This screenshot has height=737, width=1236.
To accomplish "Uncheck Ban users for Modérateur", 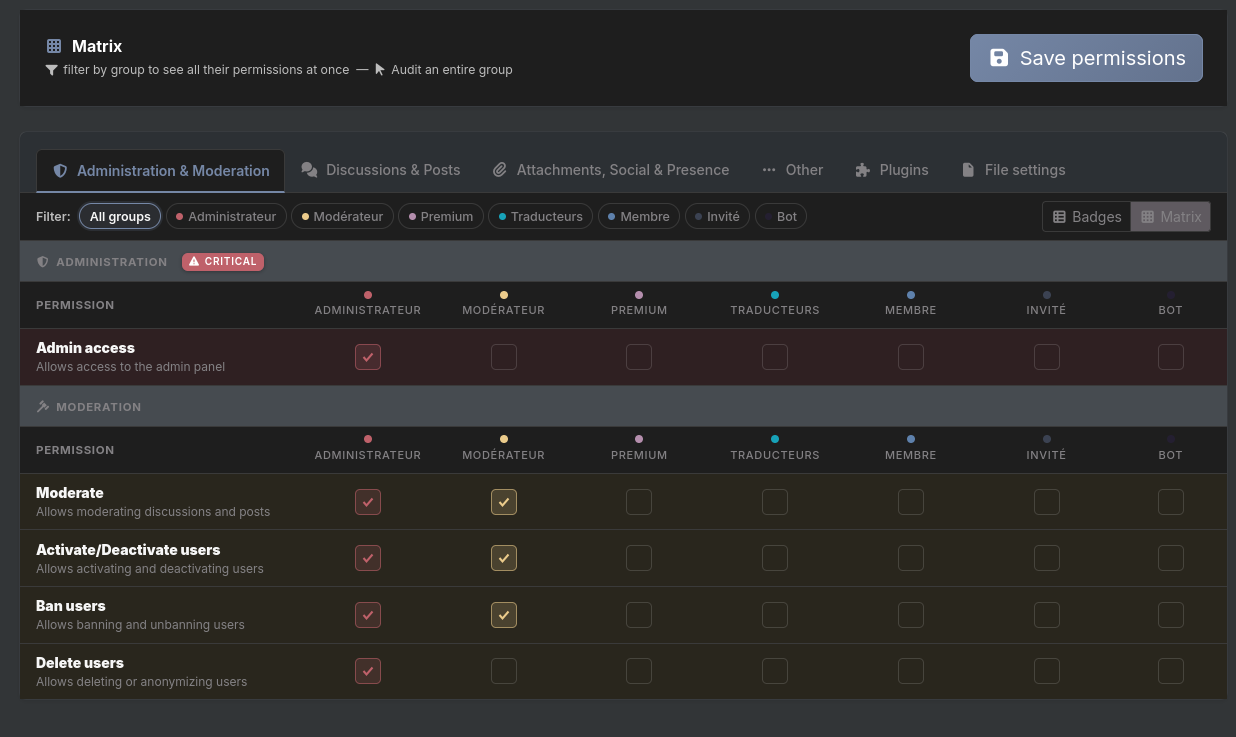I will (x=504, y=615).
